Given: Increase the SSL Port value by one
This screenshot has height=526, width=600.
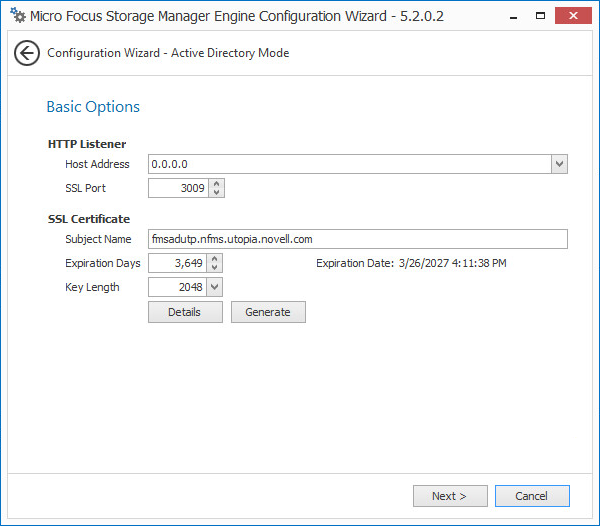Looking at the screenshot, I should click(x=217, y=184).
